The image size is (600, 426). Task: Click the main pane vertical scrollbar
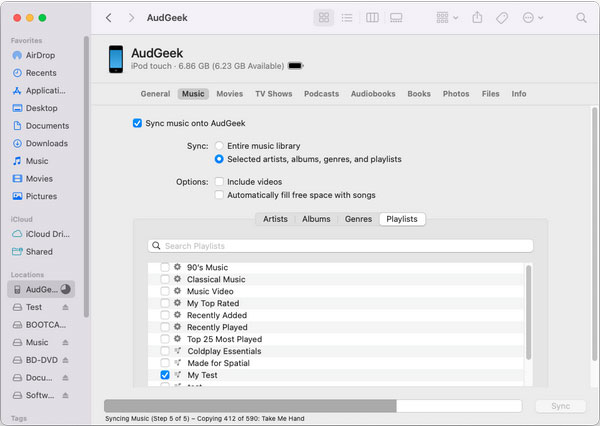click(594, 234)
